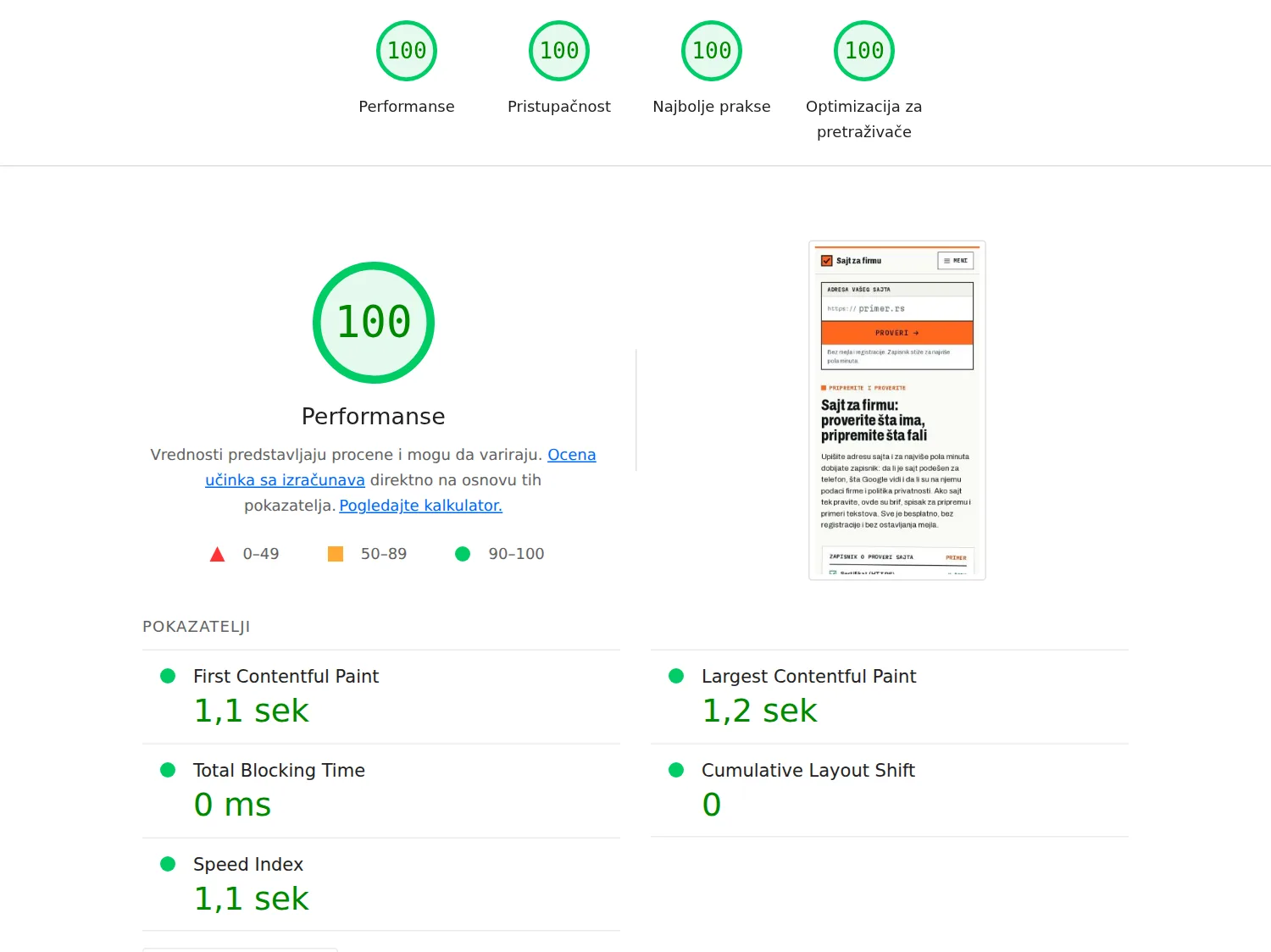This screenshot has height=952, width=1271.
Task: Click the large 100 Performanse gauge
Action: (374, 323)
